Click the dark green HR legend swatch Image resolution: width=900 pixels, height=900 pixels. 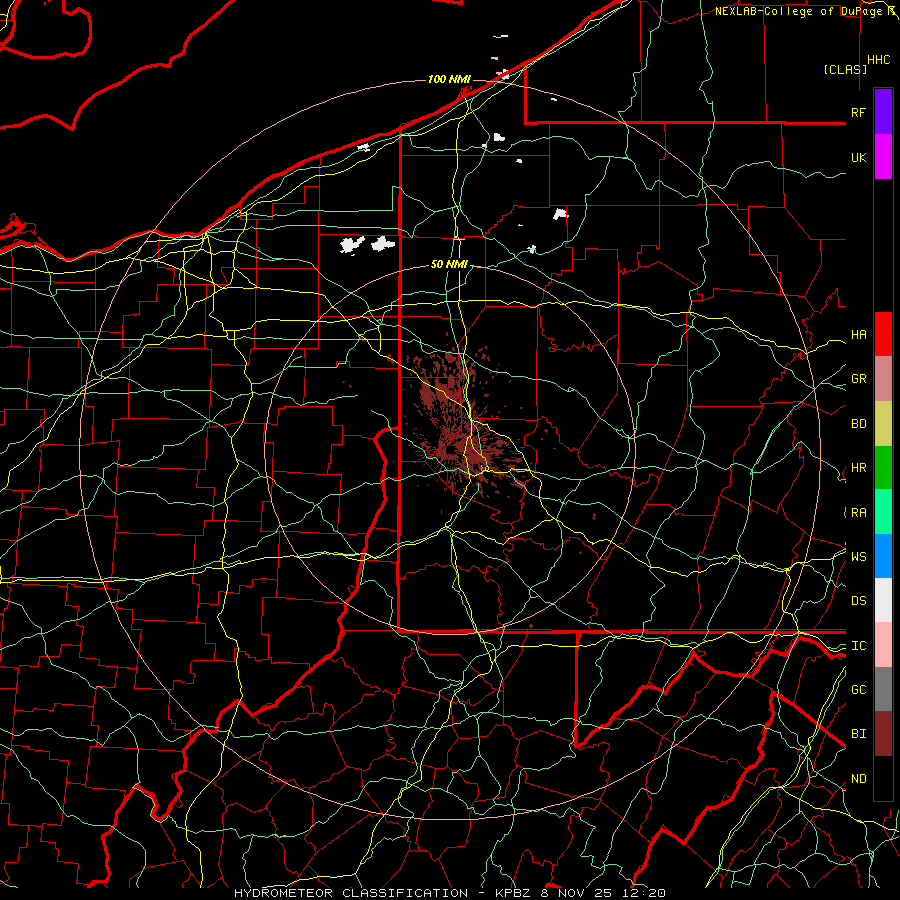click(883, 468)
